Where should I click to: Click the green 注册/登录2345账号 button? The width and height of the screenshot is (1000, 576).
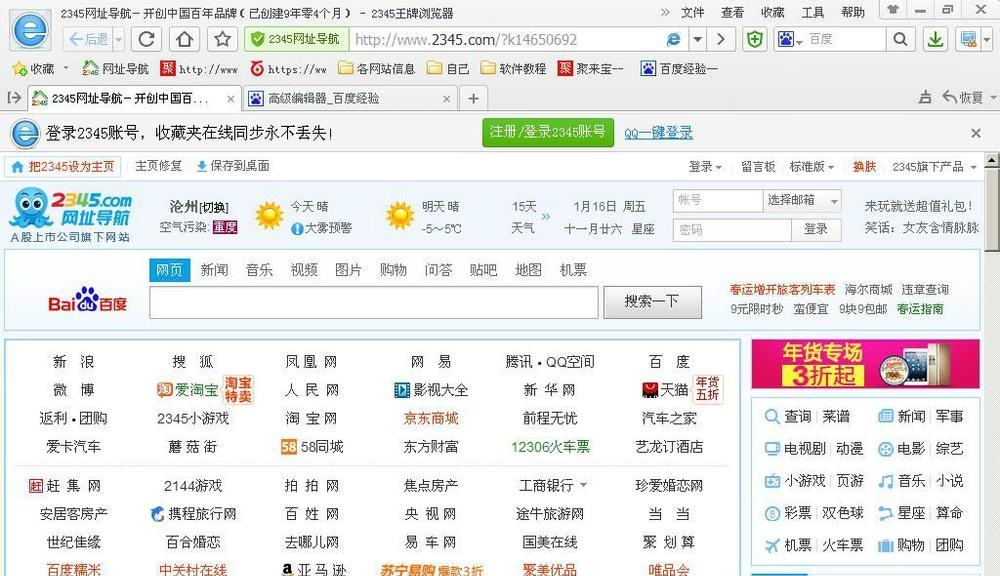tap(548, 133)
